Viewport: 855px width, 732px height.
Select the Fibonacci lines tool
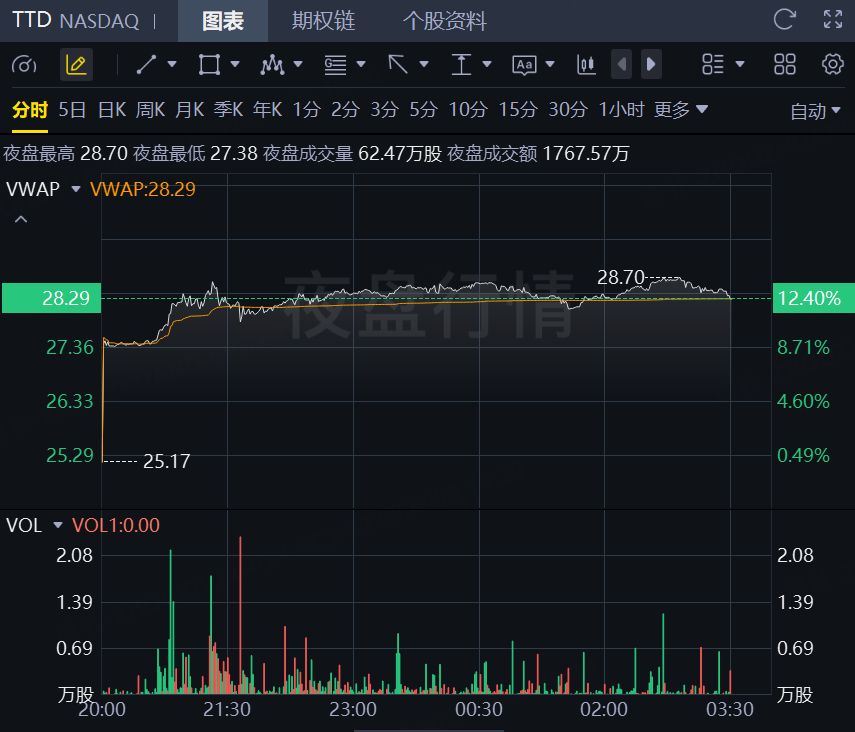(335, 64)
